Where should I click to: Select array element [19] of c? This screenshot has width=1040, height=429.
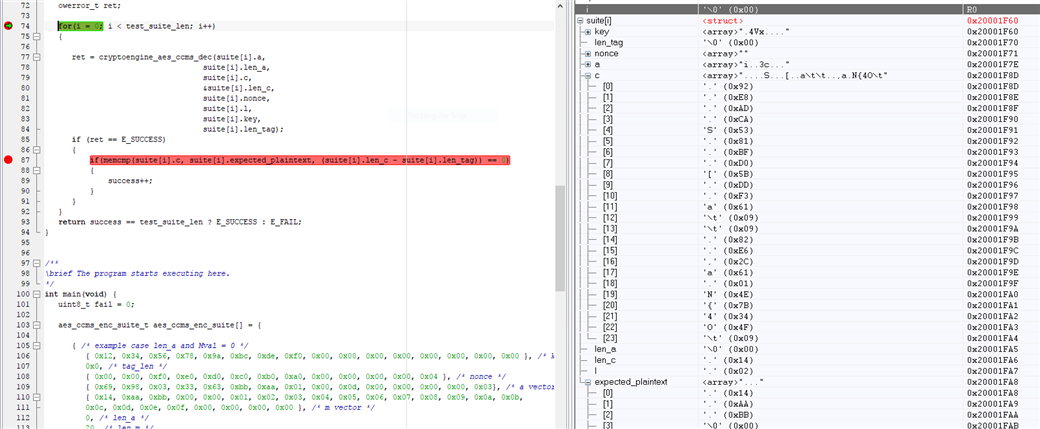pos(610,294)
